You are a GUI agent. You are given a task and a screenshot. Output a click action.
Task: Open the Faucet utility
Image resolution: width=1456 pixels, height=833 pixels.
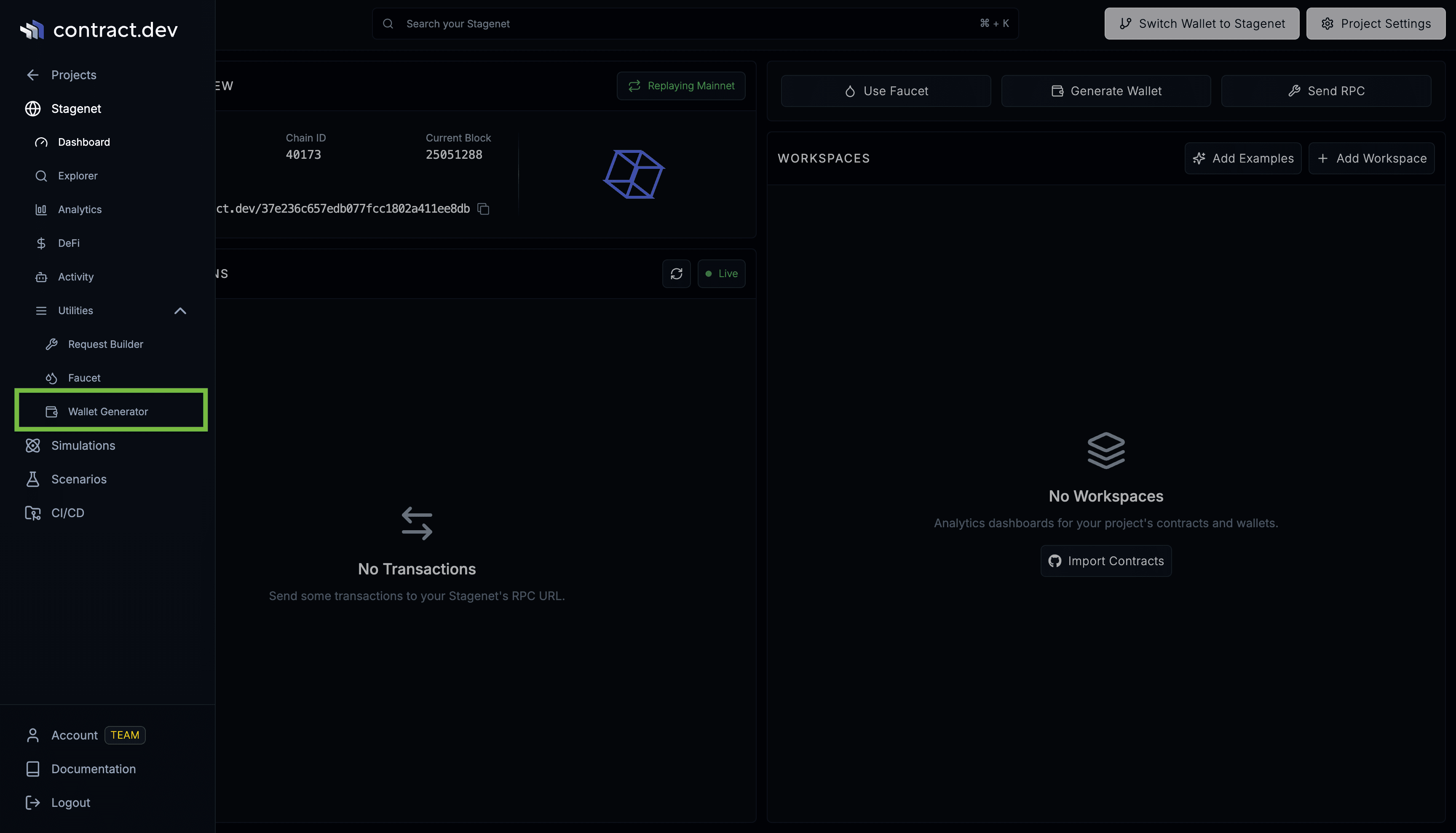click(84, 378)
